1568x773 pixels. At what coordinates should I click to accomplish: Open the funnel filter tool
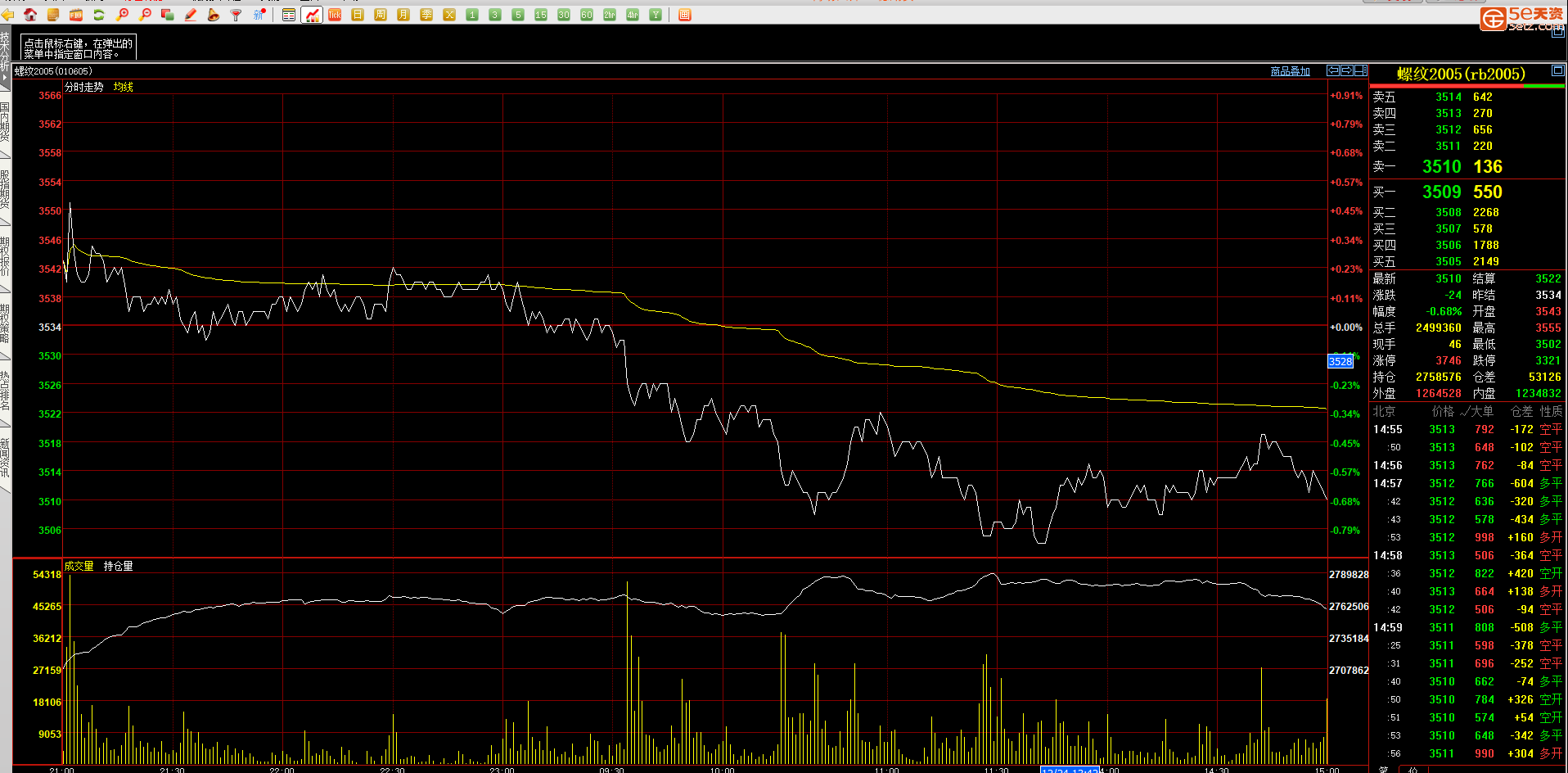pos(237,15)
